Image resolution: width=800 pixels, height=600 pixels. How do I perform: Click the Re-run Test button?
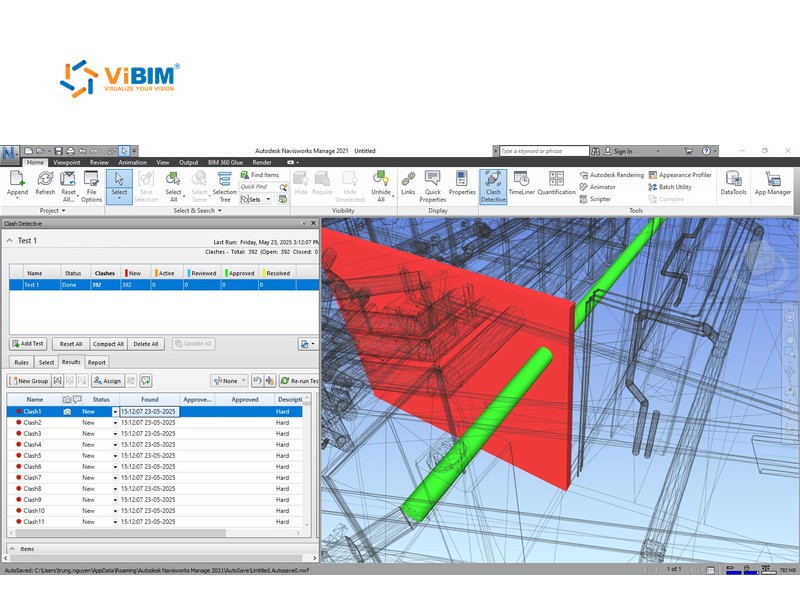tap(299, 381)
